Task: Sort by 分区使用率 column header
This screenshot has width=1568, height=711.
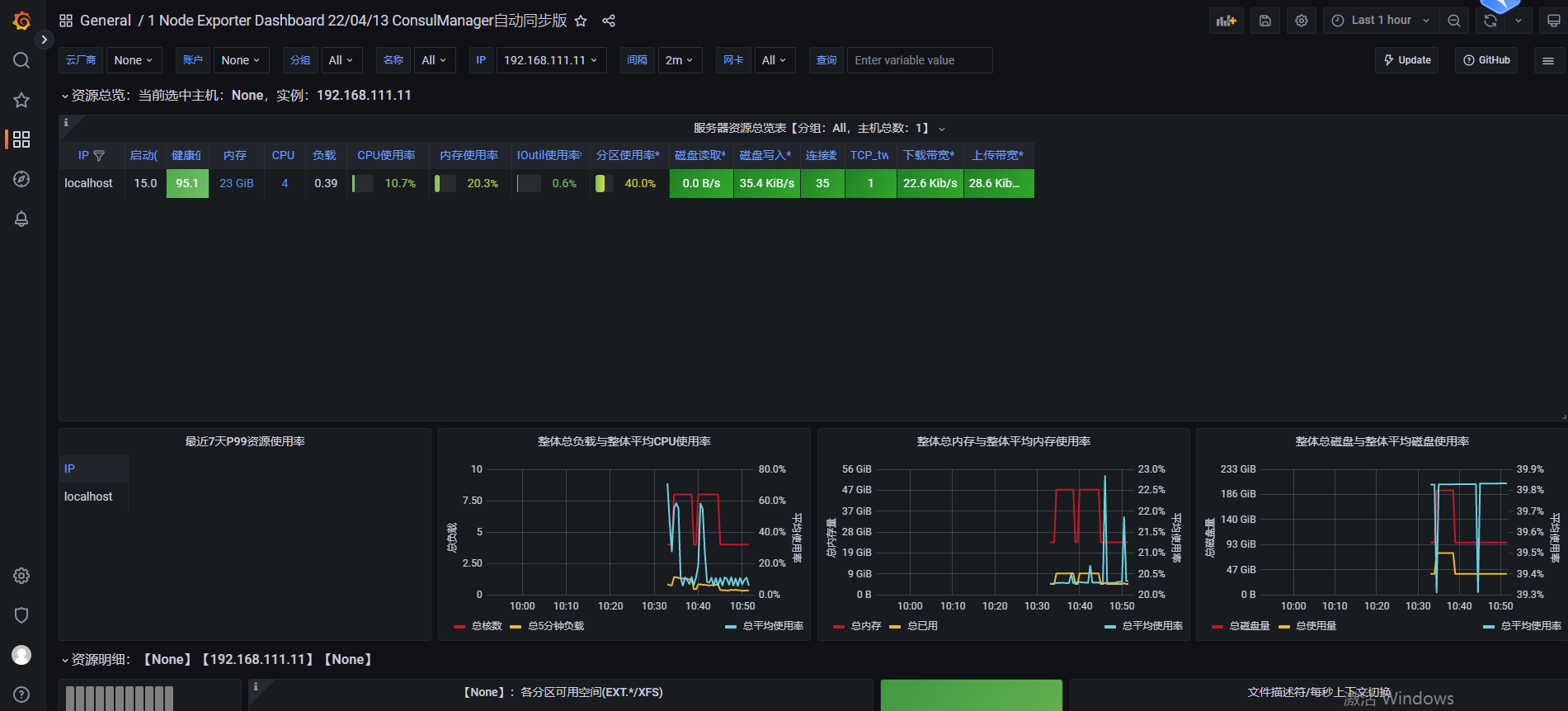Action: click(x=628, y=155)
